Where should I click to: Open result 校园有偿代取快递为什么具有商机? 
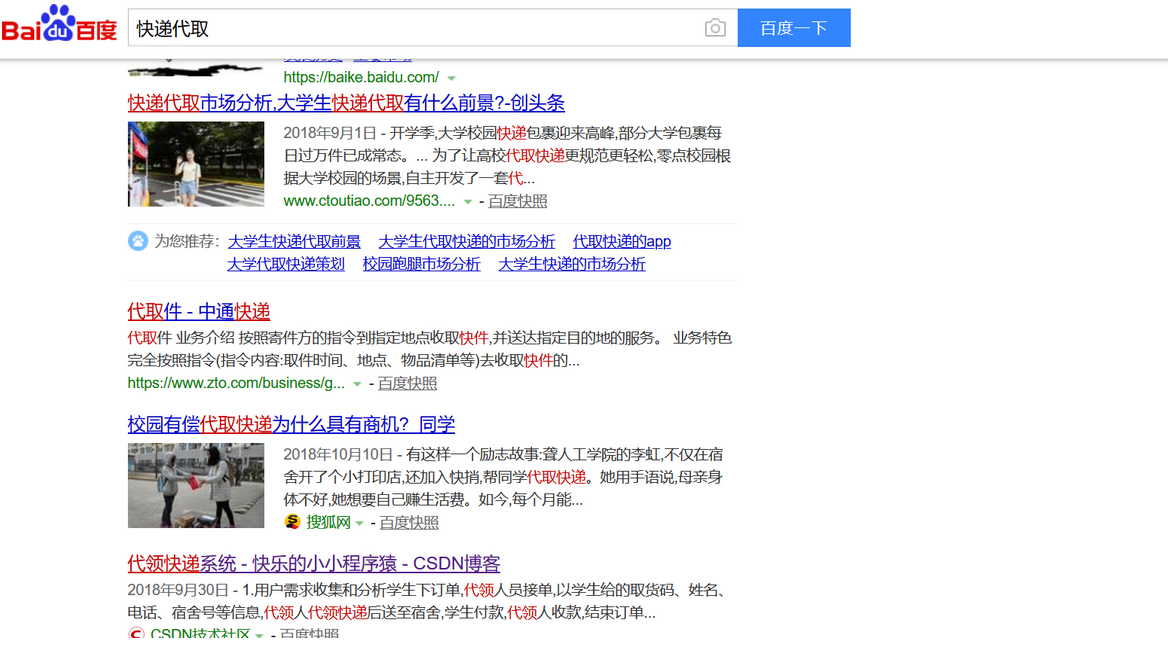[291, 425]
